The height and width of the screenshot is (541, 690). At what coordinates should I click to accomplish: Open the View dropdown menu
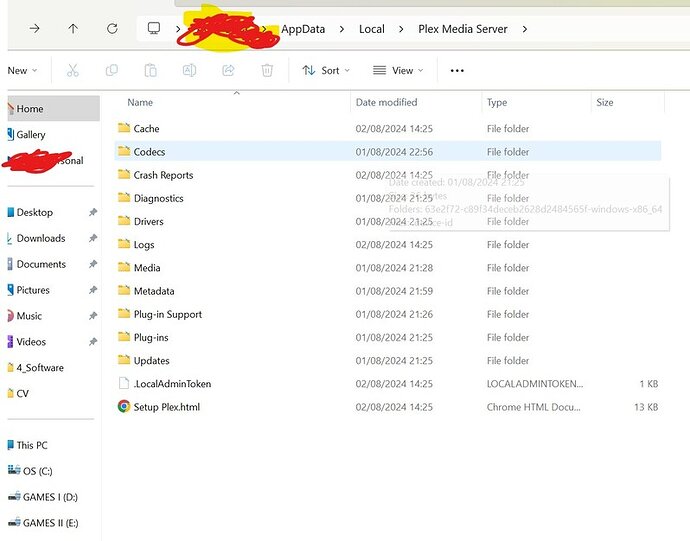398,70
